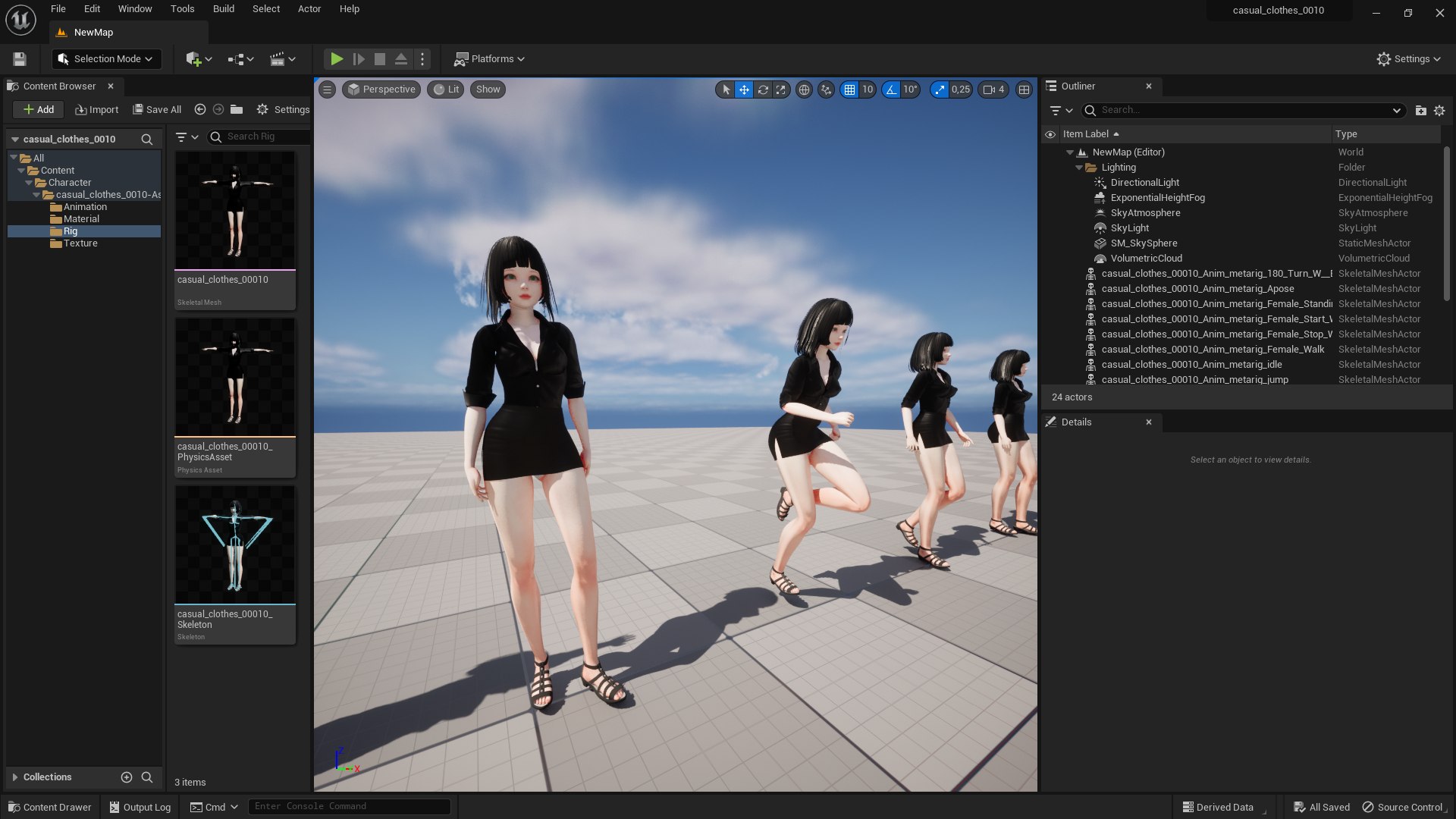
Task: Collapse the Lighting folder in Outliner
Action: point(1079,168)
